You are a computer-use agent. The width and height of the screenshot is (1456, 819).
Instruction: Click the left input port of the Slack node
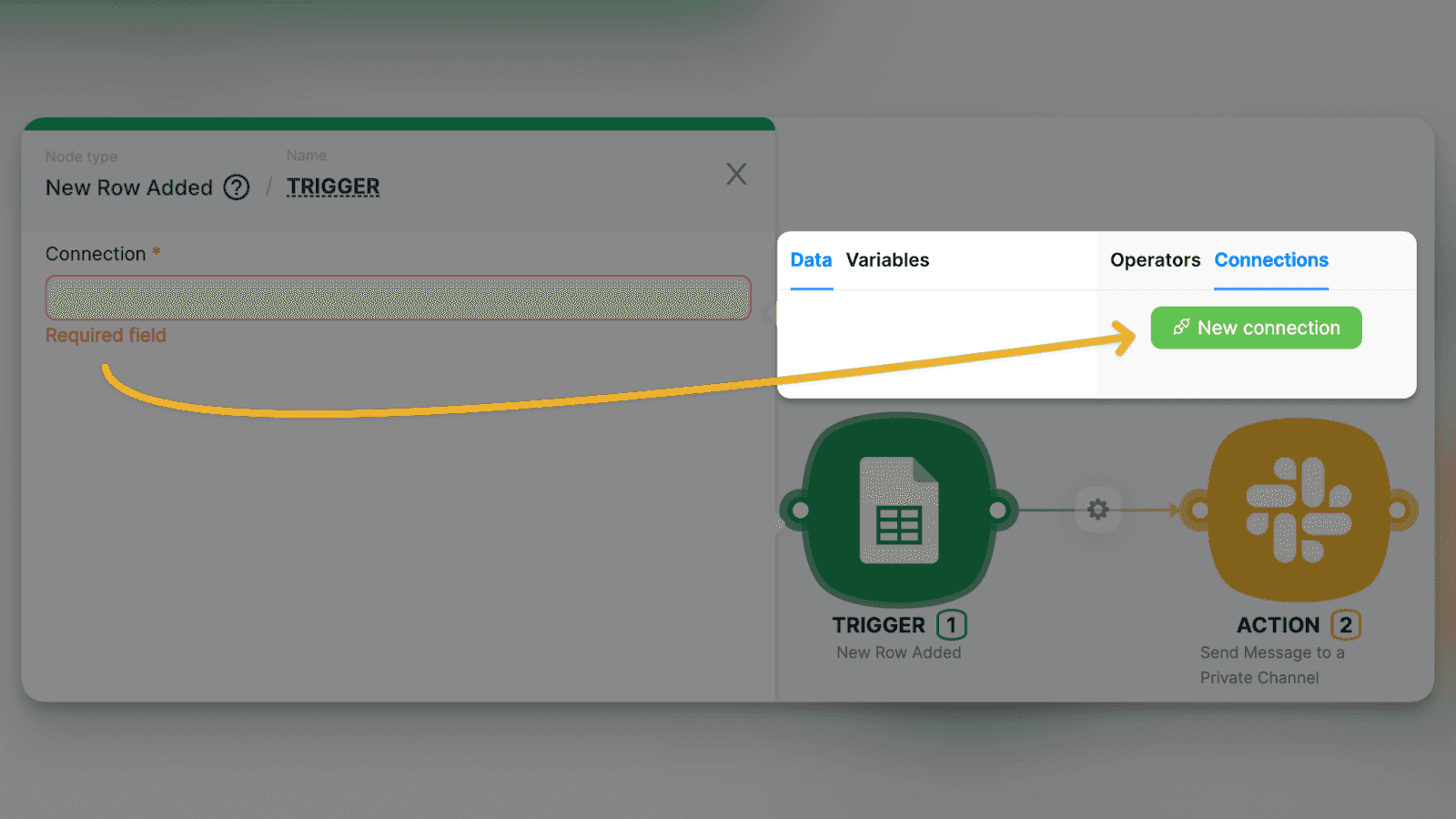[1199, 511]
